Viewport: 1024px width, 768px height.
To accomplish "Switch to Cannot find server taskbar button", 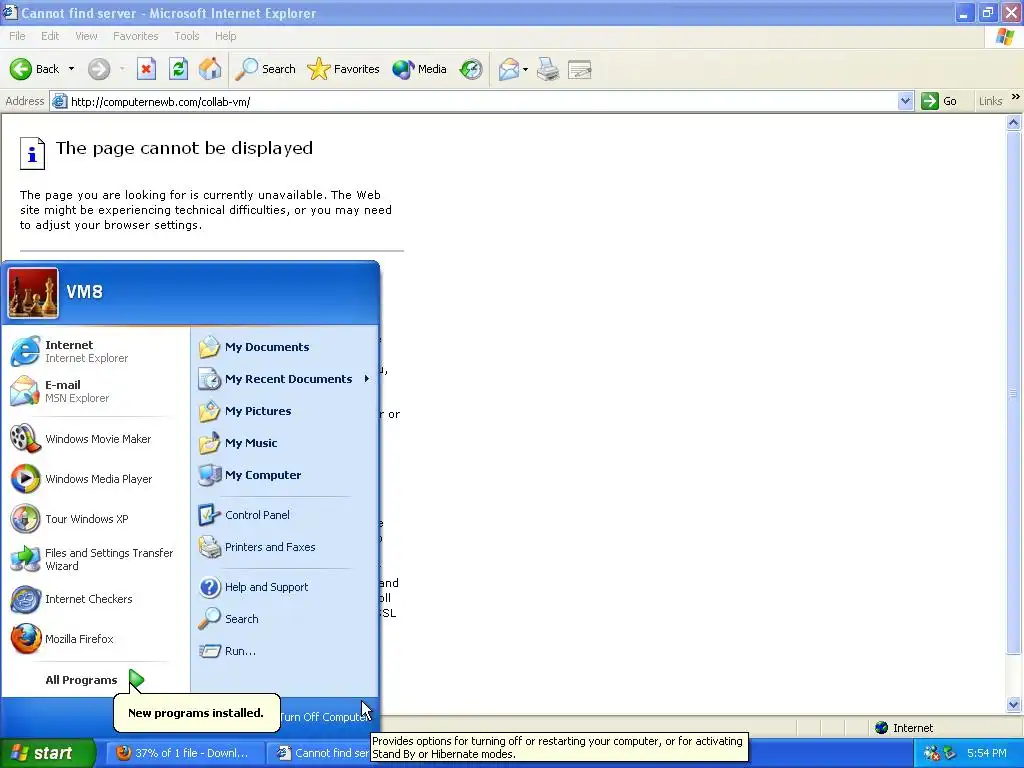I will [x=320, y=753].
